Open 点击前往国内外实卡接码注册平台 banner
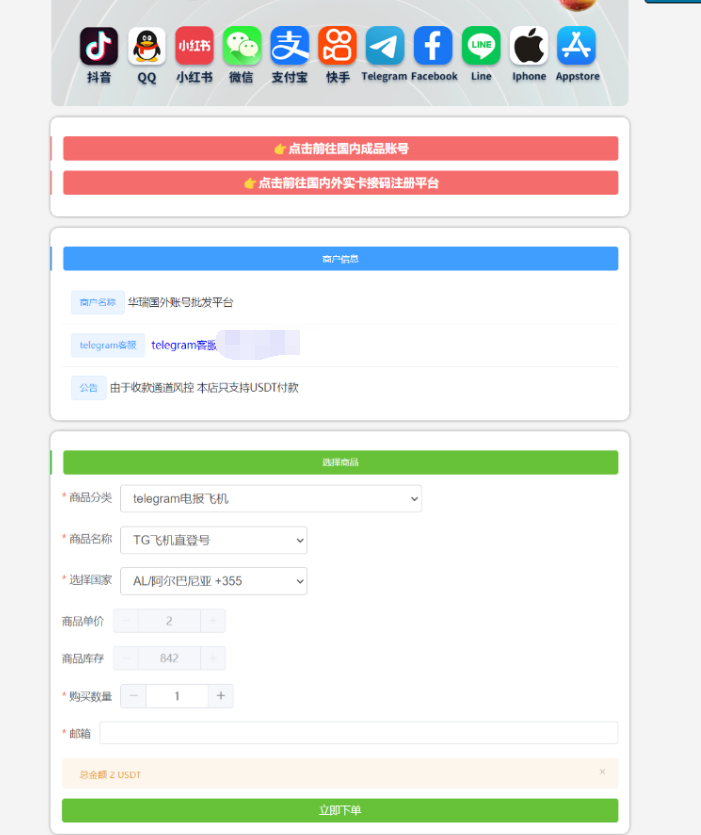The height and width of the screenshot is (835, 701). click(x=340, y=183)
